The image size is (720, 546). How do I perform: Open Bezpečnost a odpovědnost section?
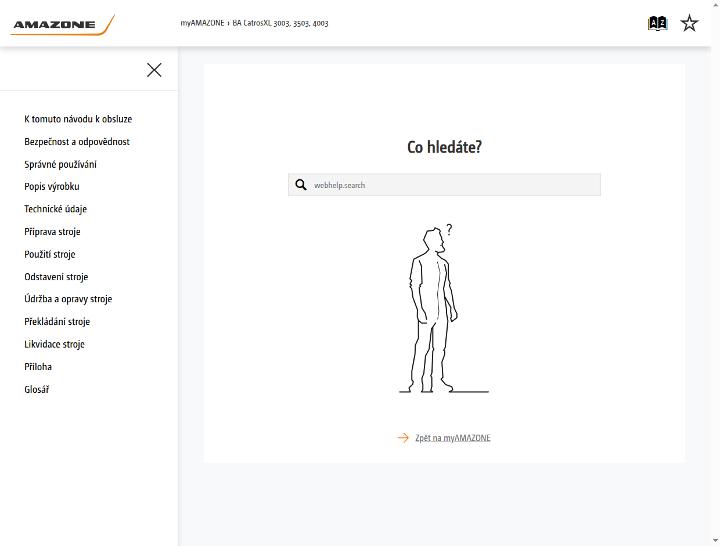[77, 141]
